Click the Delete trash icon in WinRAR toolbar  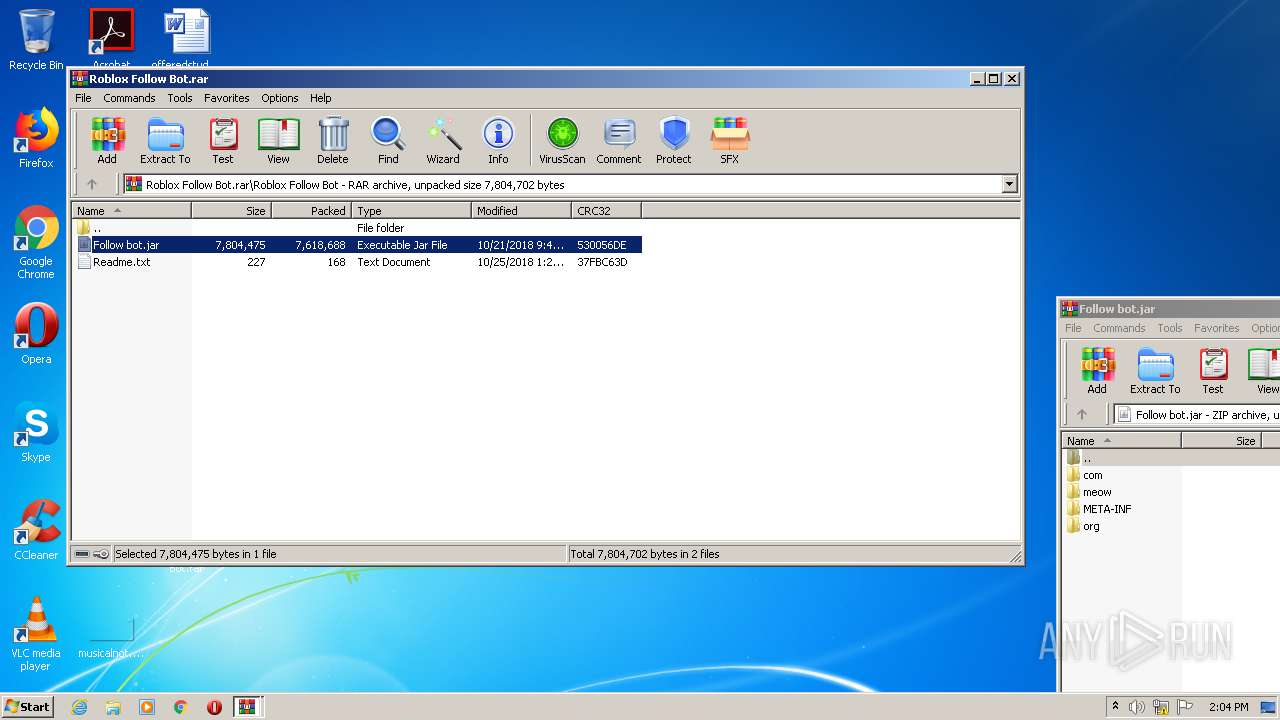pyautogui.click(x=333, y=141)
